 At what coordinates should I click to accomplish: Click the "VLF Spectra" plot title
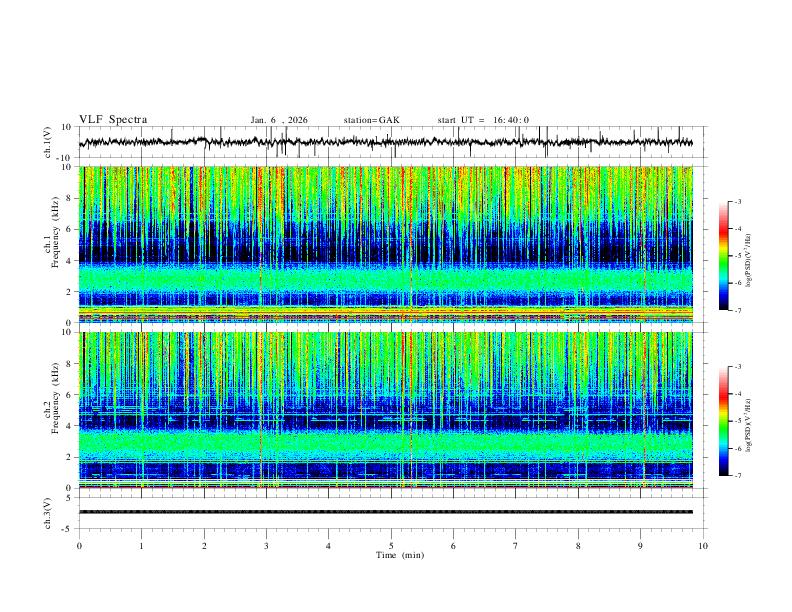113,120
